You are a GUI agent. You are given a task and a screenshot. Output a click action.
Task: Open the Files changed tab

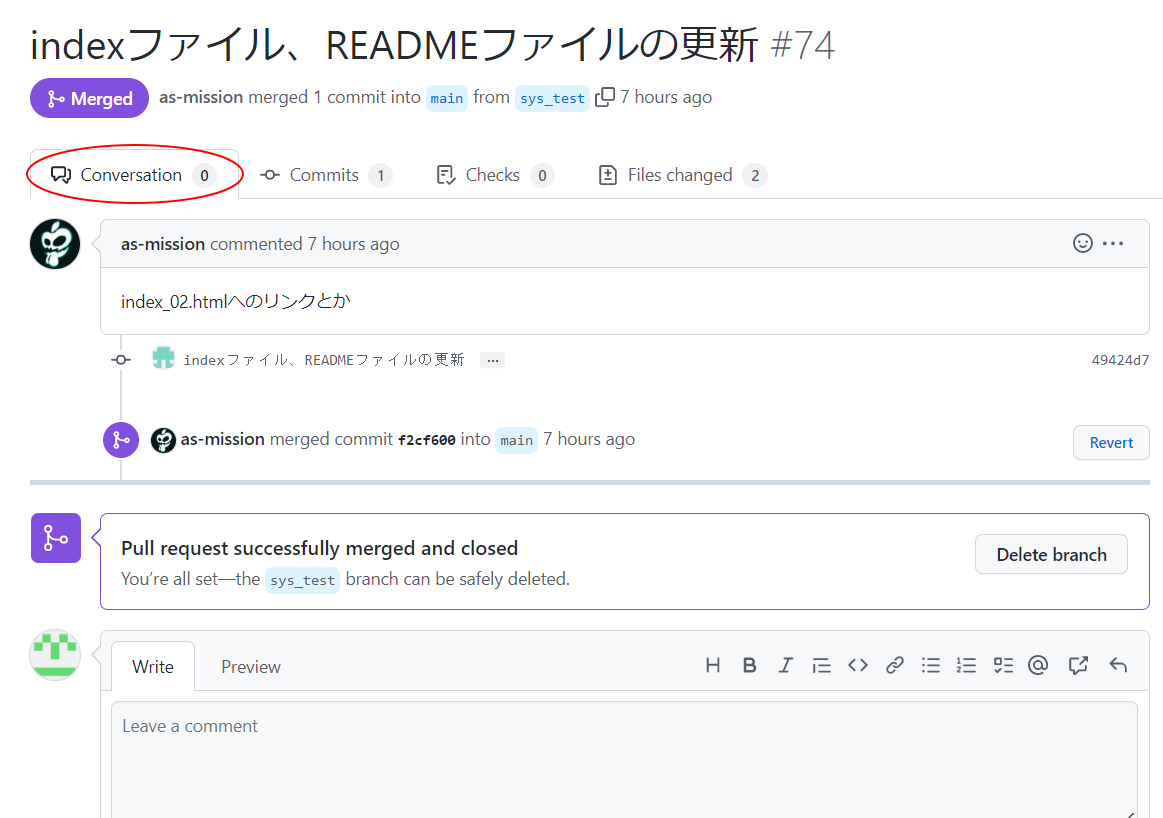pyautogui.click(x=680, y=175)
